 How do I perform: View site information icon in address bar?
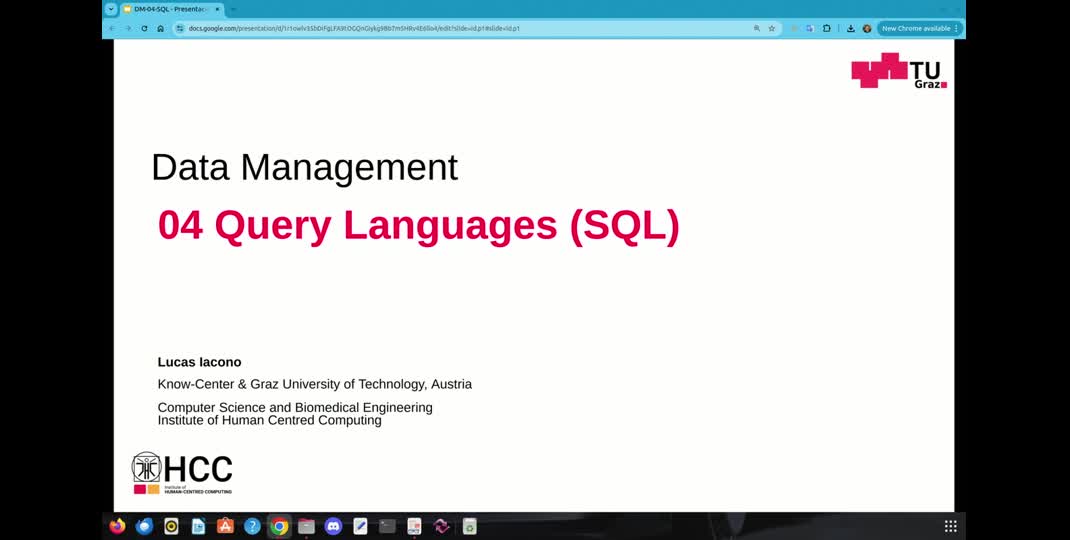point(180,29)
